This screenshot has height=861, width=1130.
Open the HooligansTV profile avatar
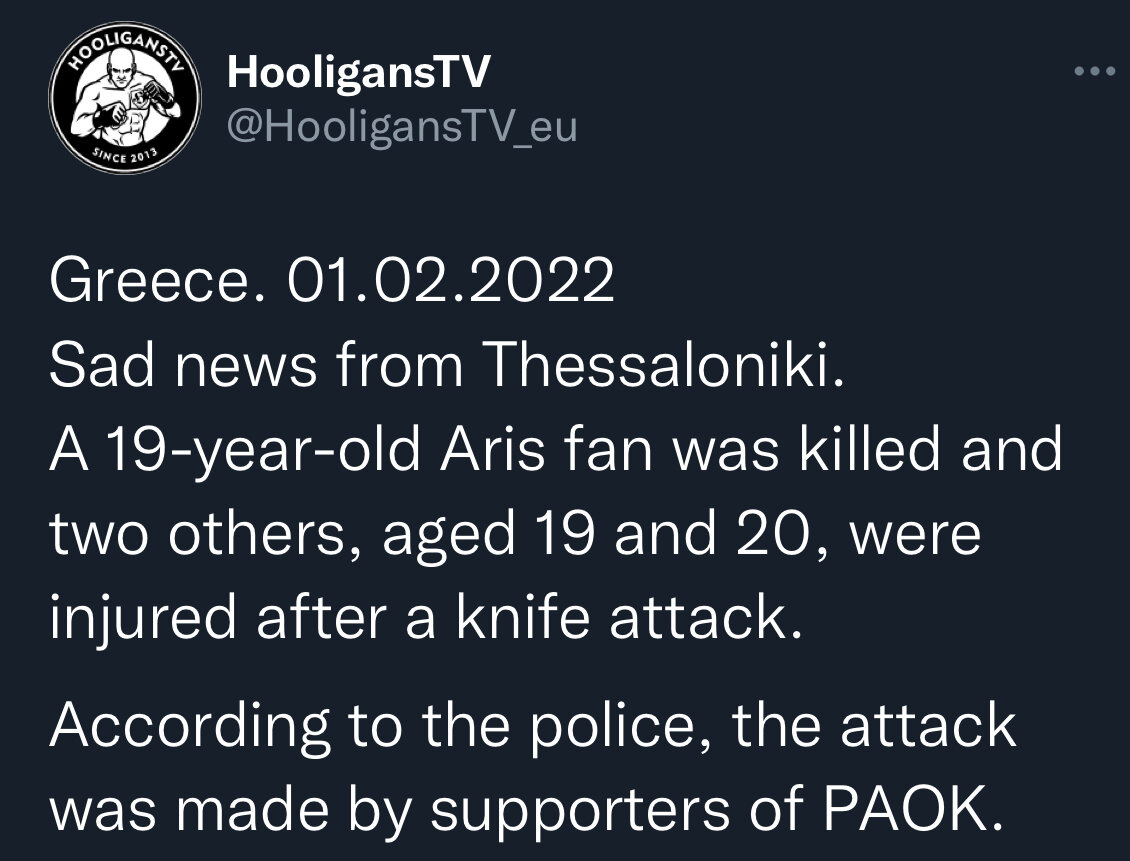[125, 97]
